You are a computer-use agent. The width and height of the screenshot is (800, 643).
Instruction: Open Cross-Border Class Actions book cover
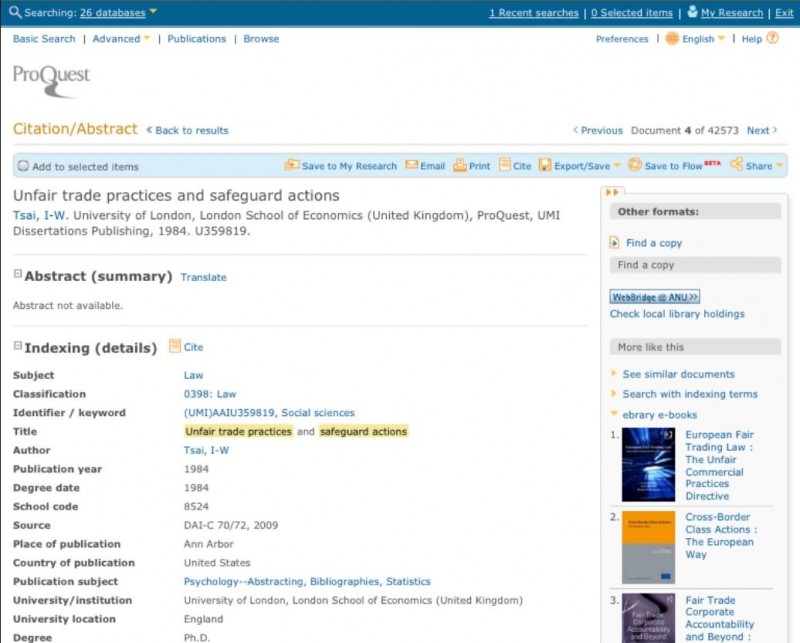point(648,547)
